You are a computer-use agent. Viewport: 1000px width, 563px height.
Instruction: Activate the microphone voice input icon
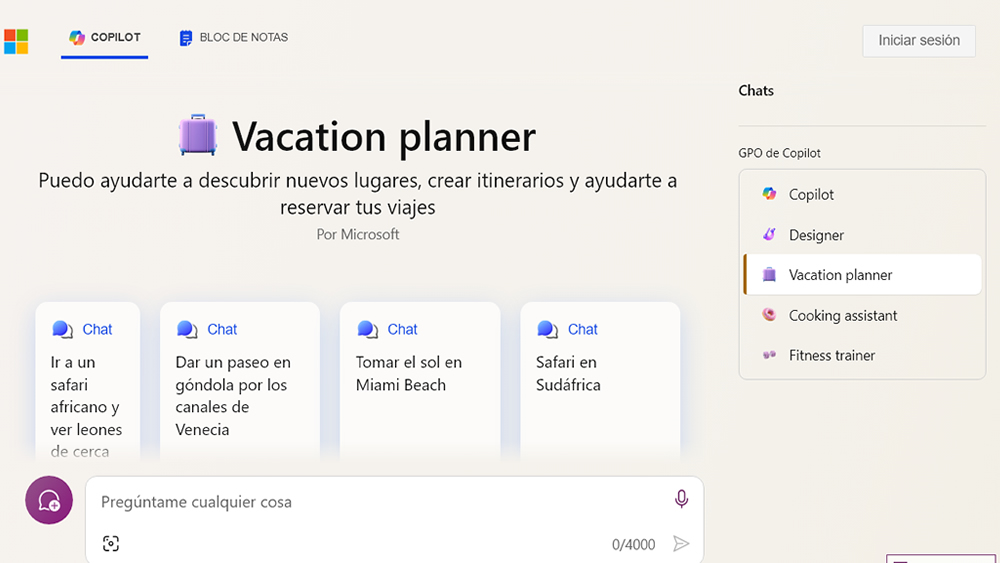coord(681,499)
